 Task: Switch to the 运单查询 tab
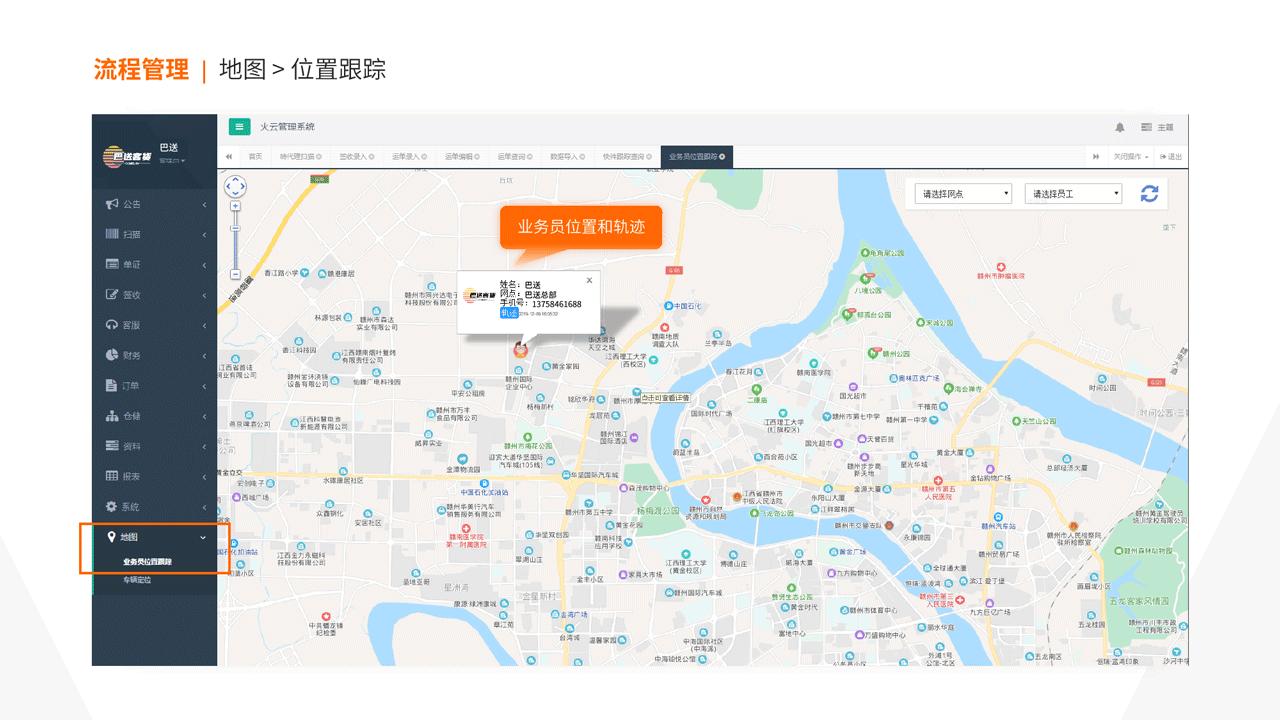(515, 157)
